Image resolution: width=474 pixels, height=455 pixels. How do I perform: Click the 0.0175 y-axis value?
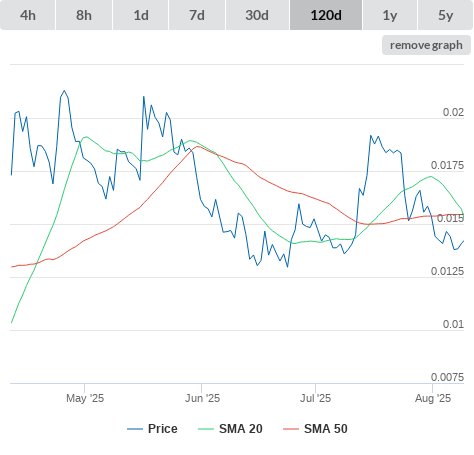447,165
